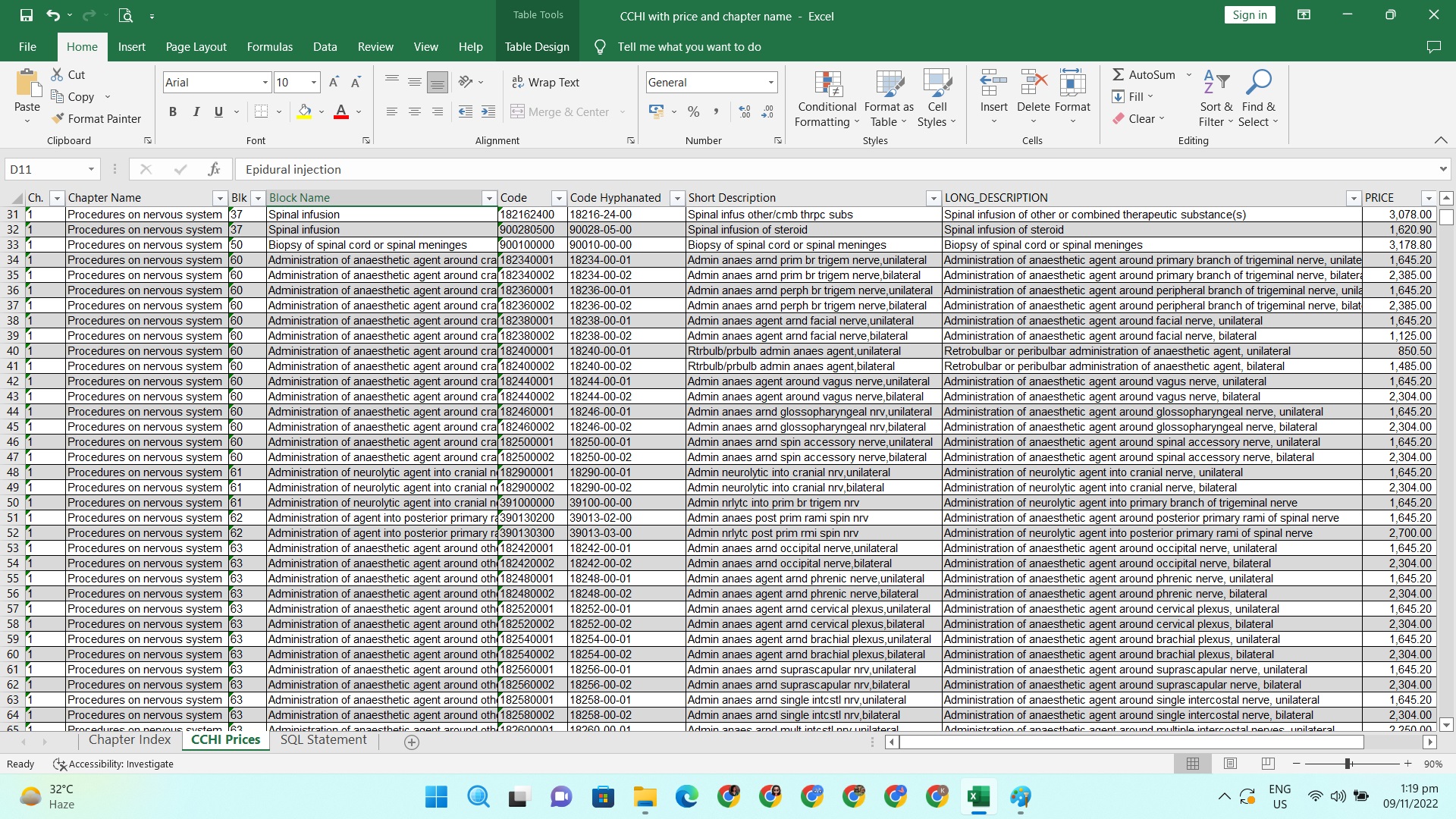This screenshot has height=819, width=1456.
Task: Open the Formulas ribbon tab
Action: coord(269,46)
